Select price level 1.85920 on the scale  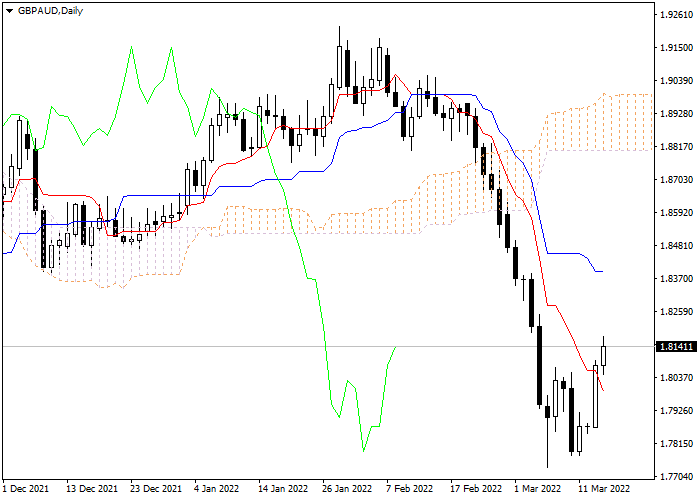pos(676,212)
